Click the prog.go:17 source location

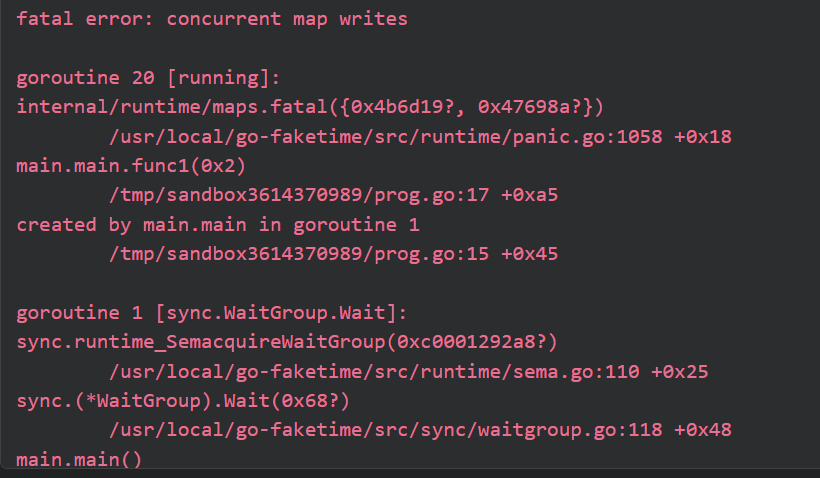(299, 195)
